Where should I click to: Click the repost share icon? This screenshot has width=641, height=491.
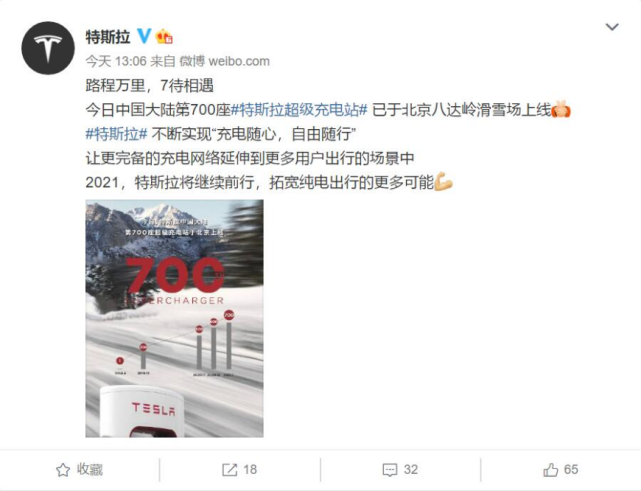[x=229, y=470]
